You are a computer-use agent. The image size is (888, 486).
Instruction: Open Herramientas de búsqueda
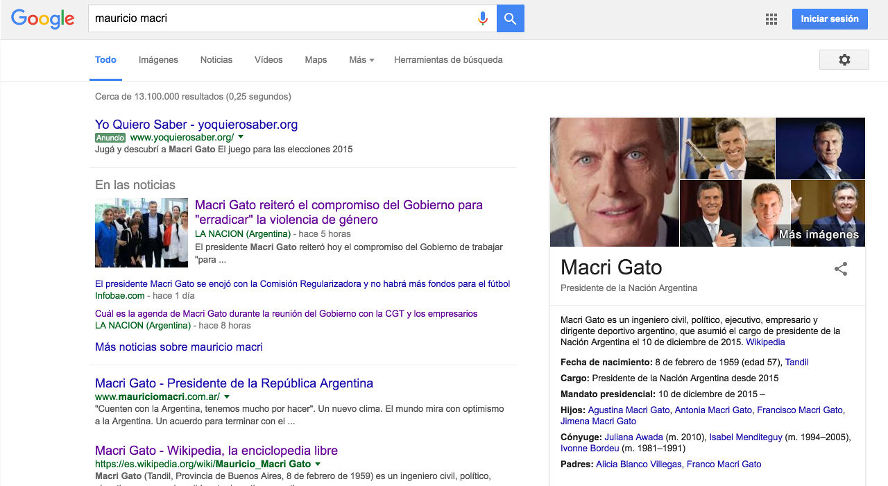point(449,60)
